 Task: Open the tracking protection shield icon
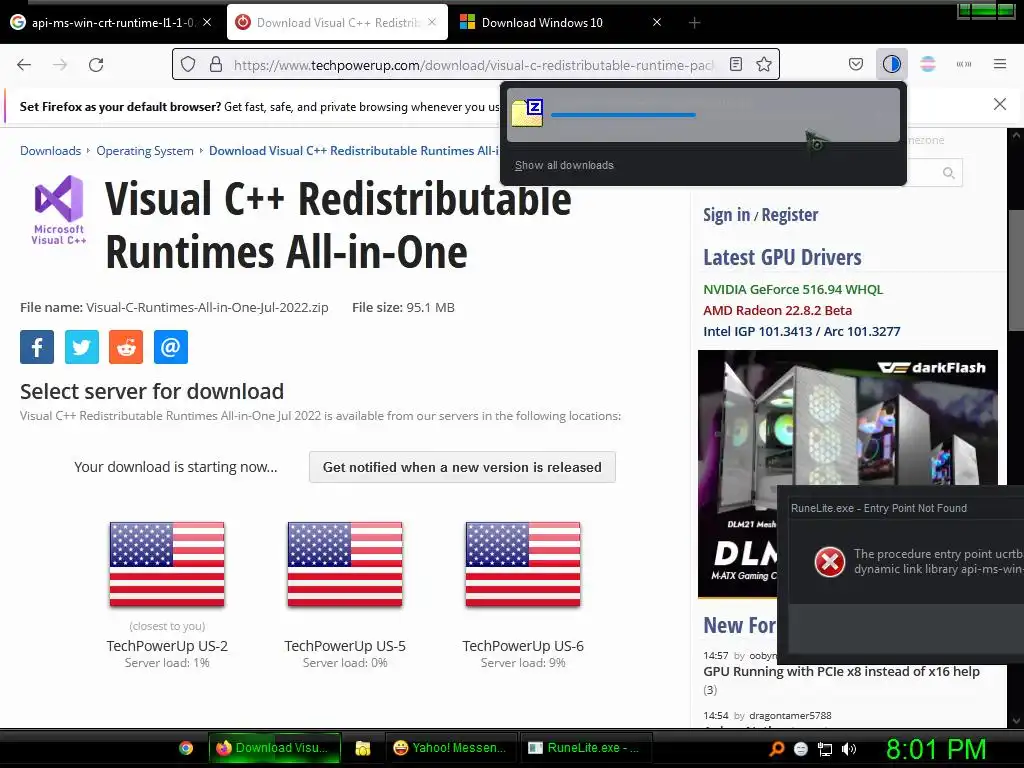click(188, 65)
